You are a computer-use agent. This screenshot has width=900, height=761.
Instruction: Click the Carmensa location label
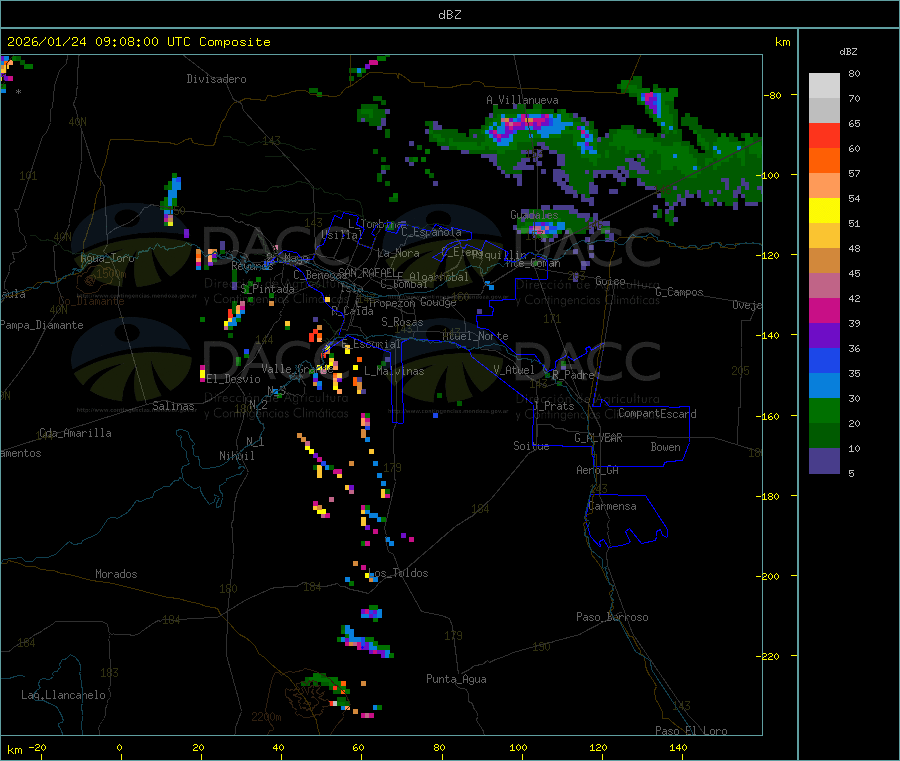tap(612, 506)
